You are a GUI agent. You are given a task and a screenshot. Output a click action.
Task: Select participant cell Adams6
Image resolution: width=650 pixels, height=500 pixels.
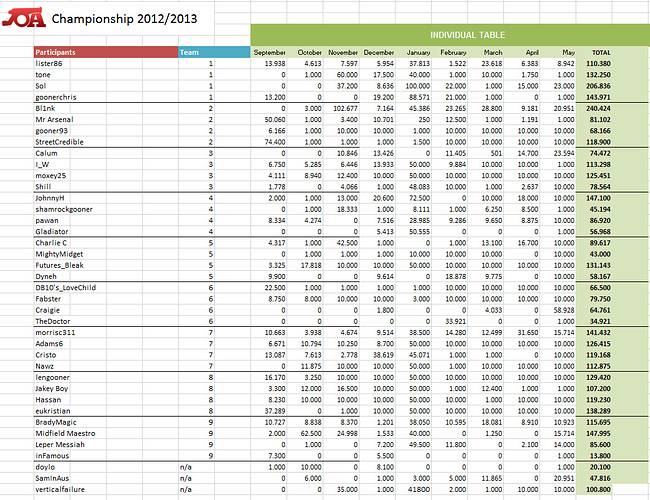click(x=49, y=343)
